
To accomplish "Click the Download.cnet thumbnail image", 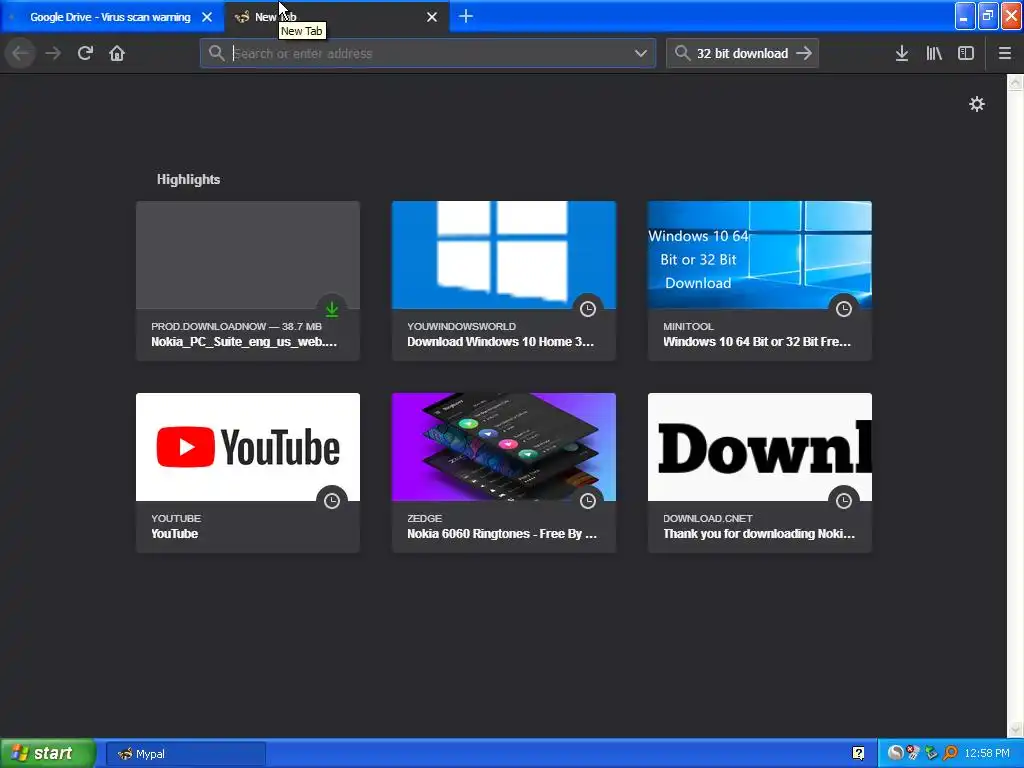I will [x=760, y=447].
